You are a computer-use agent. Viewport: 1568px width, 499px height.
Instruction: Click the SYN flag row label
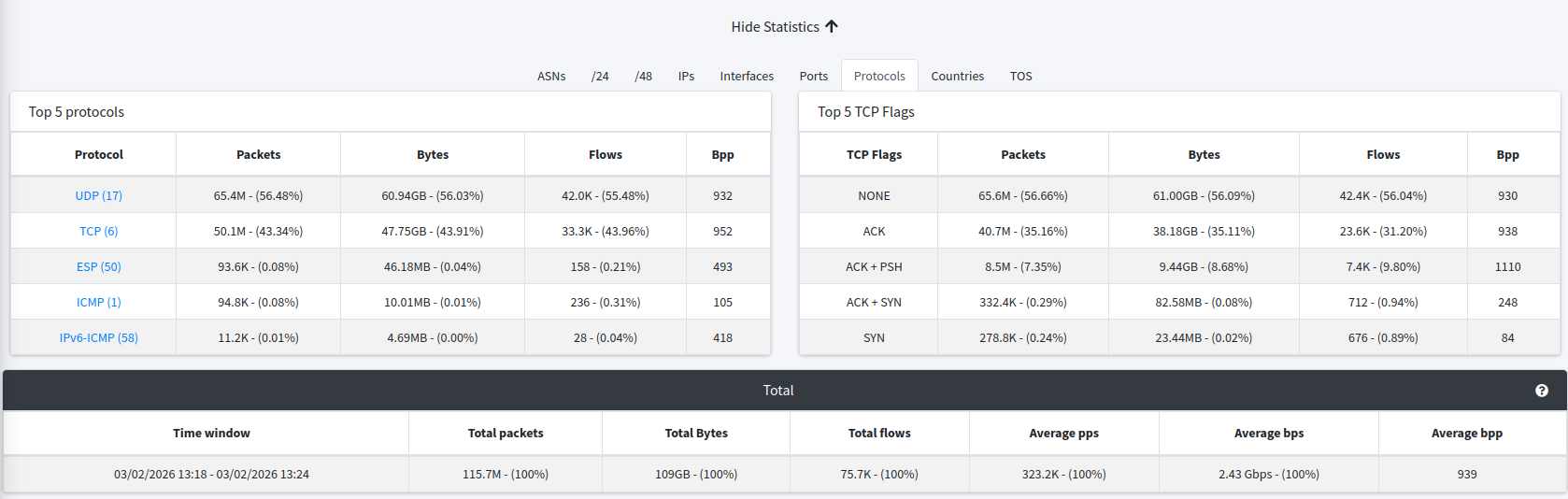[x=875, y=338]
